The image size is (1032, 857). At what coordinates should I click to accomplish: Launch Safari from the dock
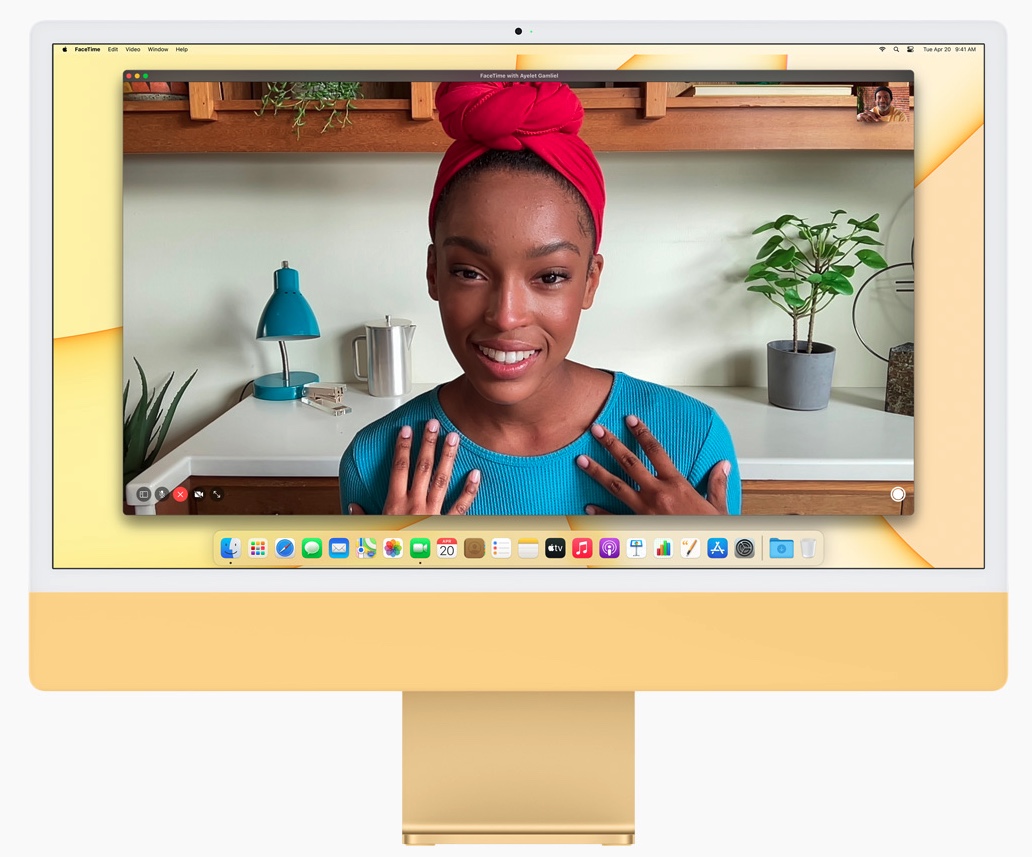tap(285, 548)
